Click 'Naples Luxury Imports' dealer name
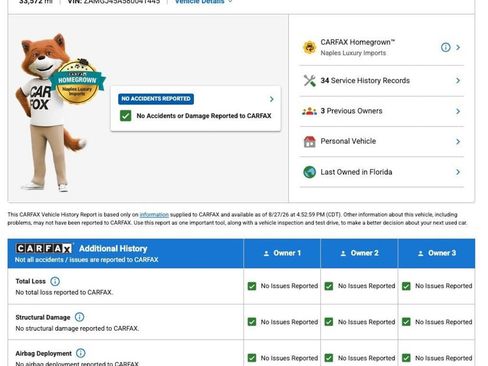The image size is (488, 366). (x=353, y=53)
